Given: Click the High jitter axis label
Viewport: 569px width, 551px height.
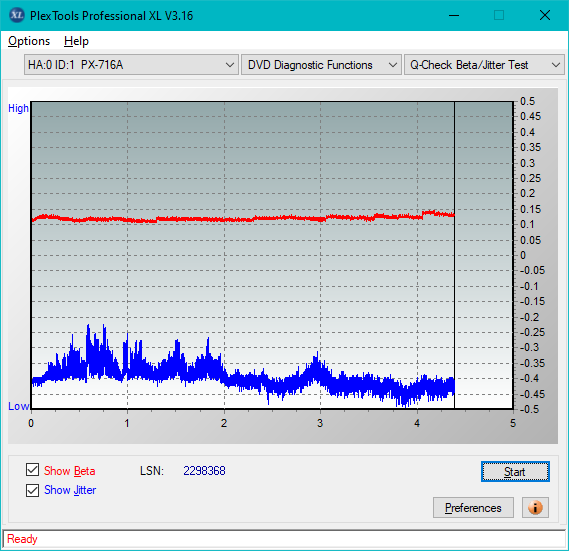Looking at the screenshot, I should tap(18, 108).
